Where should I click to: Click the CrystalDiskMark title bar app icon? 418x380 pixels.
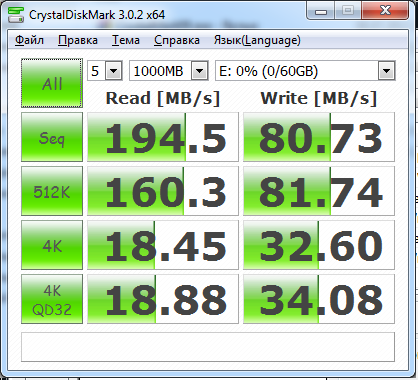pos(16,14)
